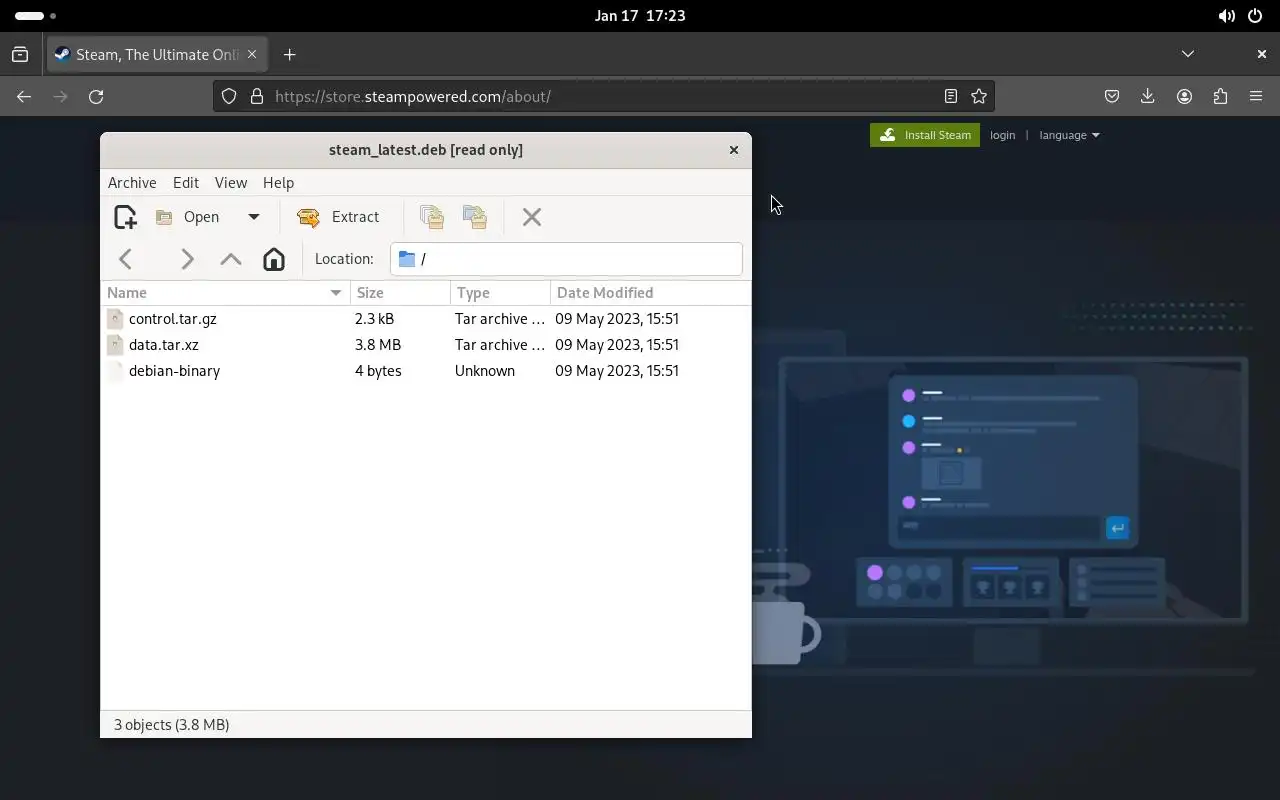Screen dimensions: 1280x800
Task: Open the Firefox downloads panel
Action: [x=1148, y=96]
